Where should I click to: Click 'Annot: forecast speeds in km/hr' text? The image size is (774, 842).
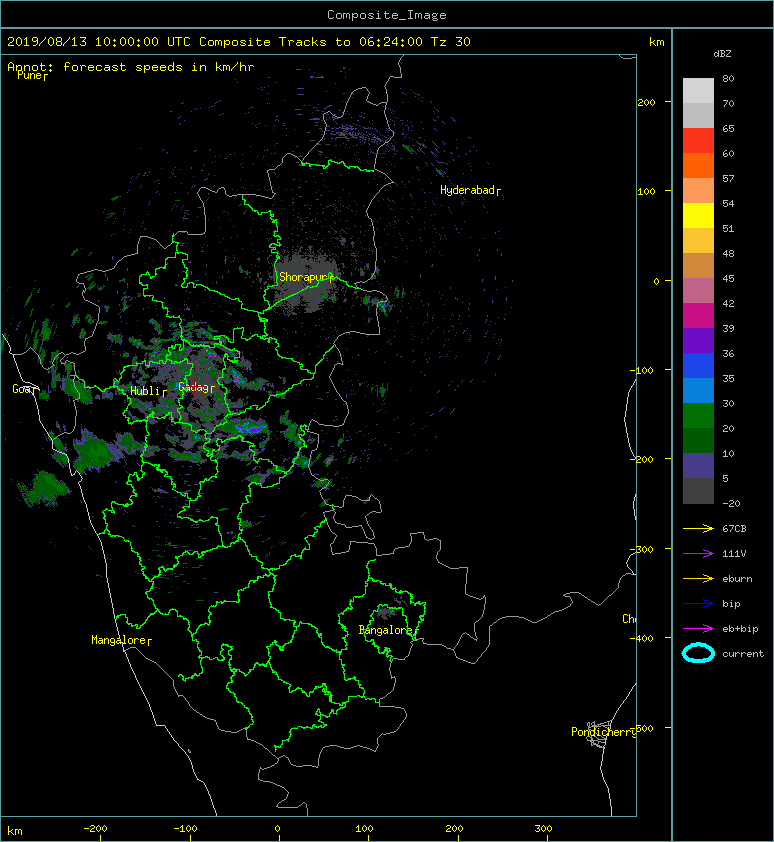click(x=131, y=67)
